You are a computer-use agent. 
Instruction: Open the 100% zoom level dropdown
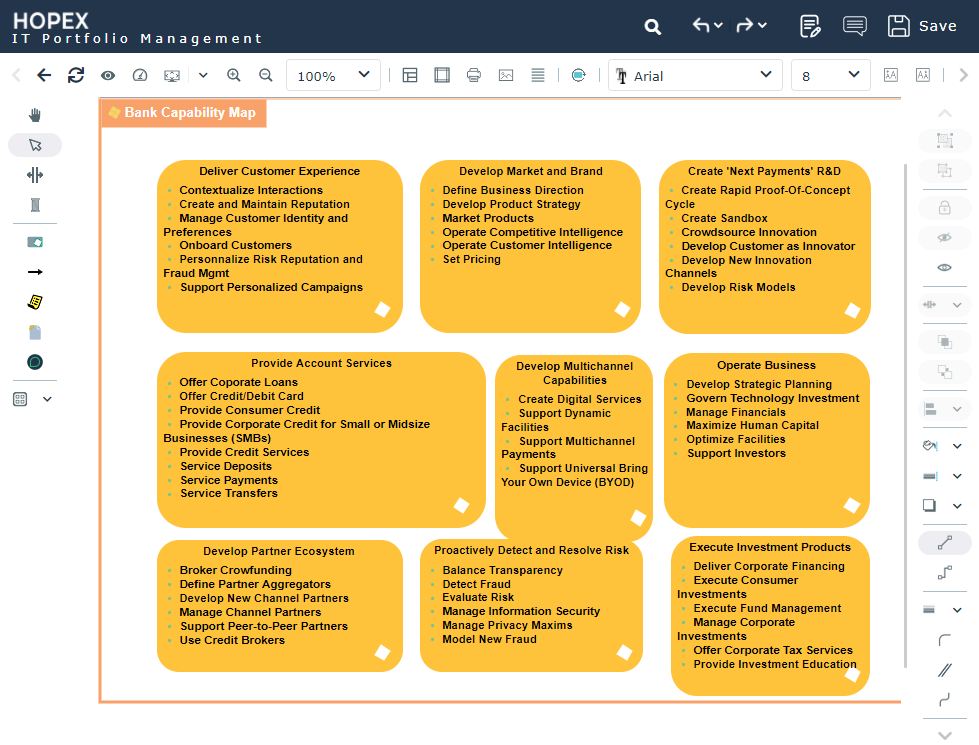(333, 75)
